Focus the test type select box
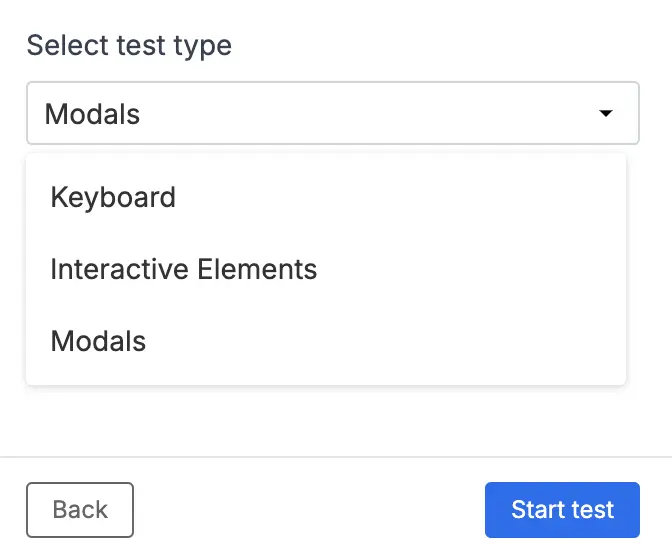 [x=332, y=114]
